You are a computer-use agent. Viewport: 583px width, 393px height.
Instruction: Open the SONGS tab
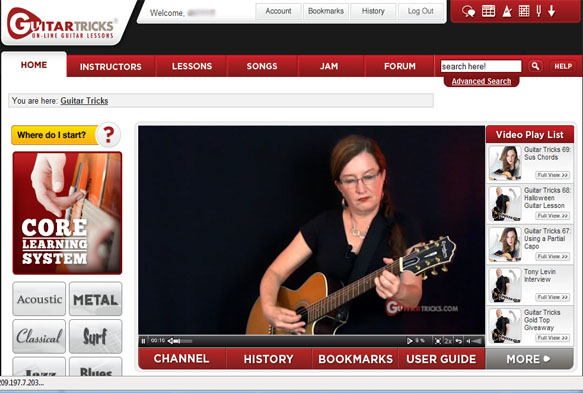click(262, 66)
